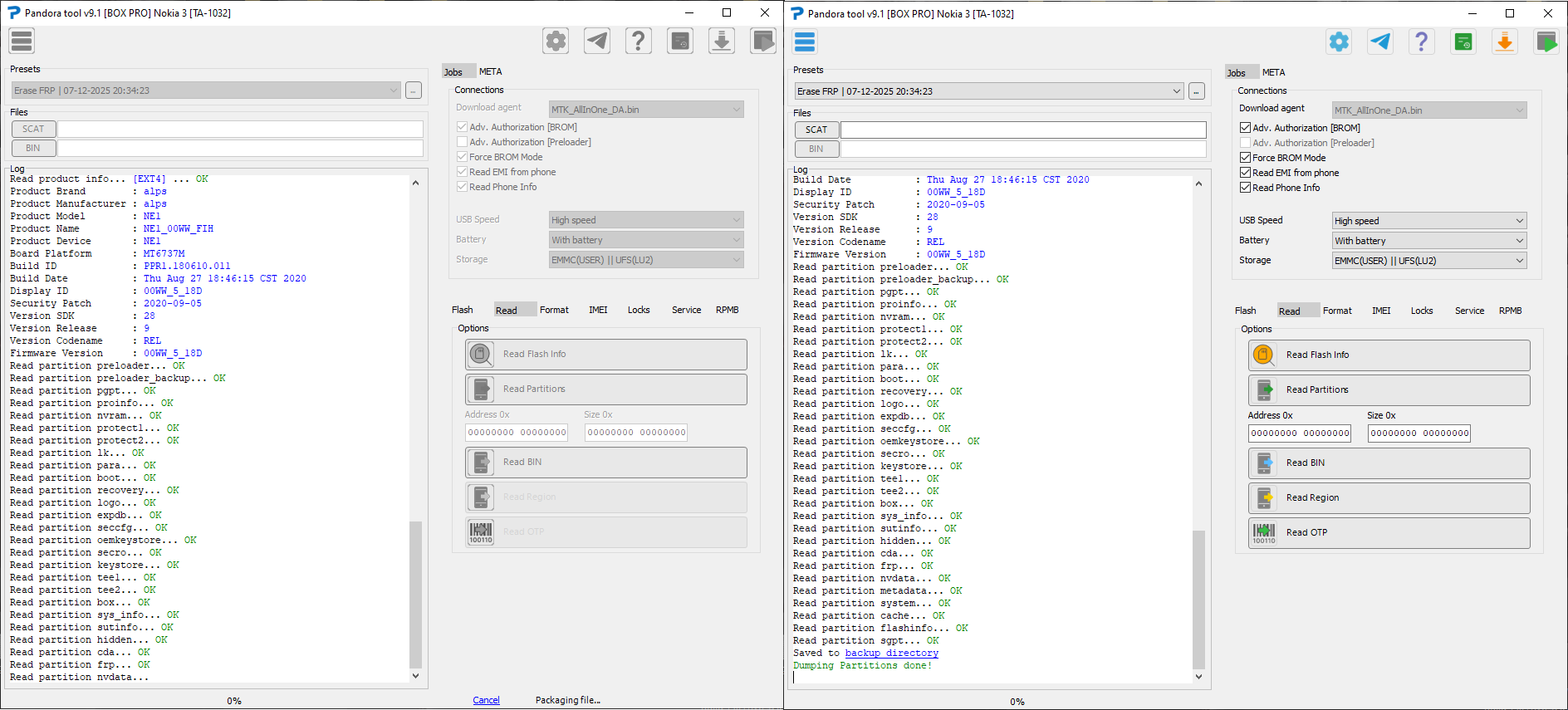Open backup directory link in right log
The image size is (1568, 710).
click(892, 654)
